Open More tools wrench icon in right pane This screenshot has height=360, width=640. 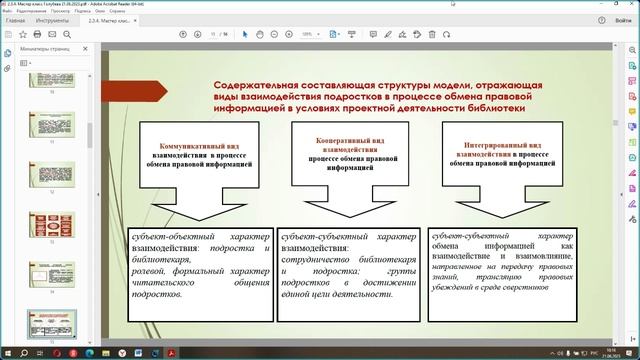[x=632, y=219]
